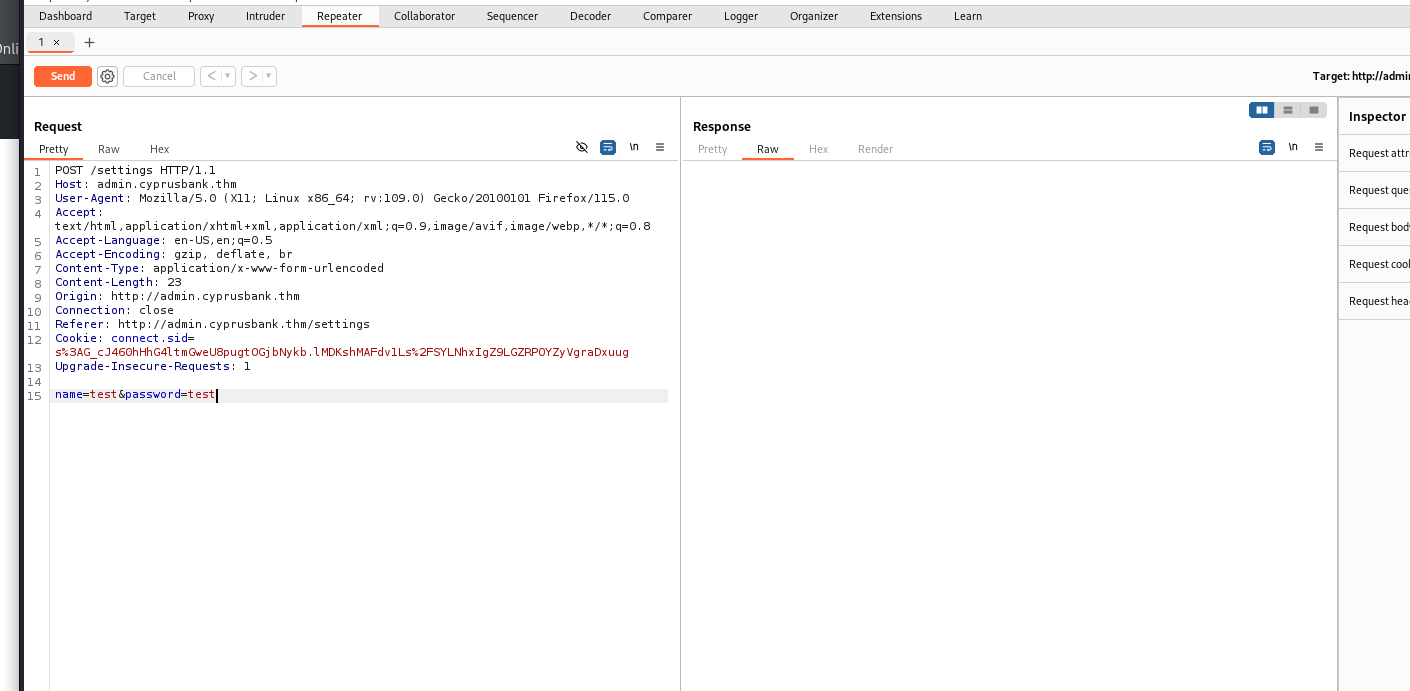
Task: Expand Request body parameters in Inspector
Action: tap(1379, 227)
